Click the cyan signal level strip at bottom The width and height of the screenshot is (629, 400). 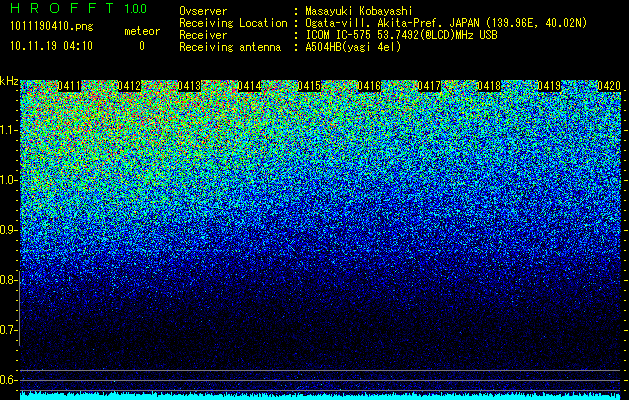(x=320, y=396)
